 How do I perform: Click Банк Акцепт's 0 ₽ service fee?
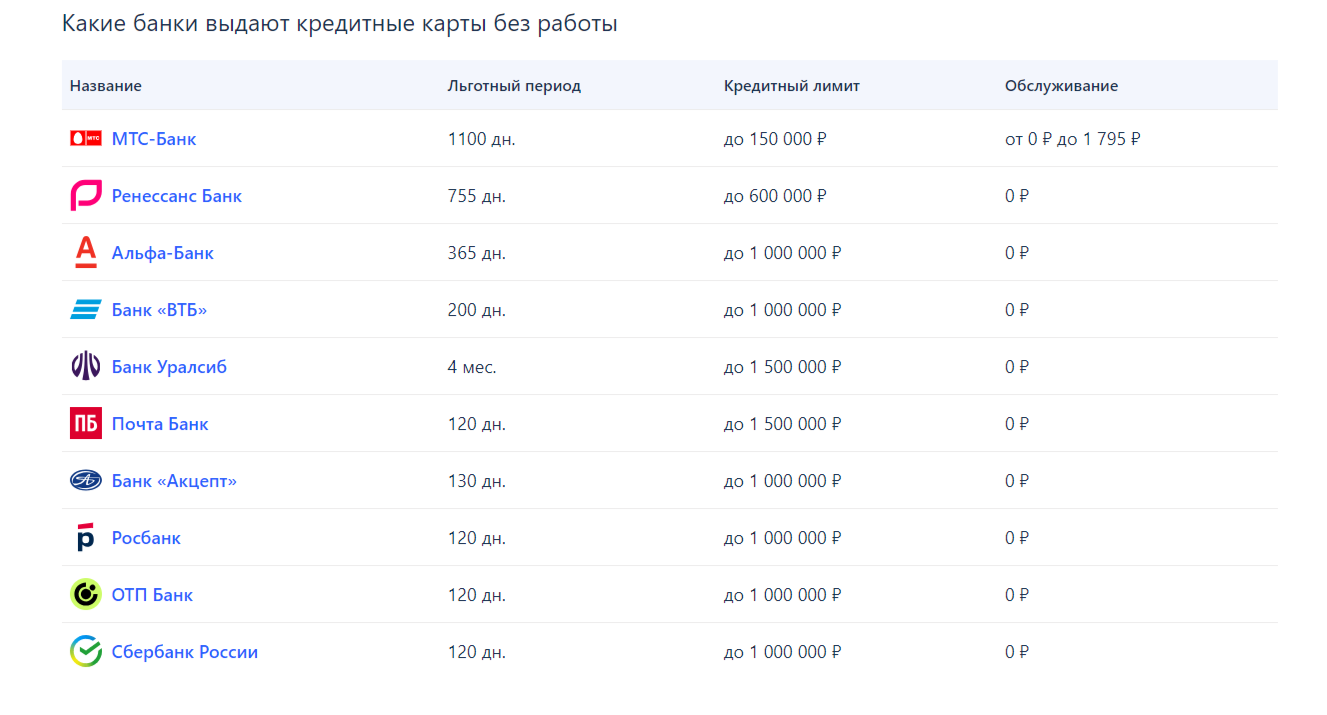(x=1017, y=481)
